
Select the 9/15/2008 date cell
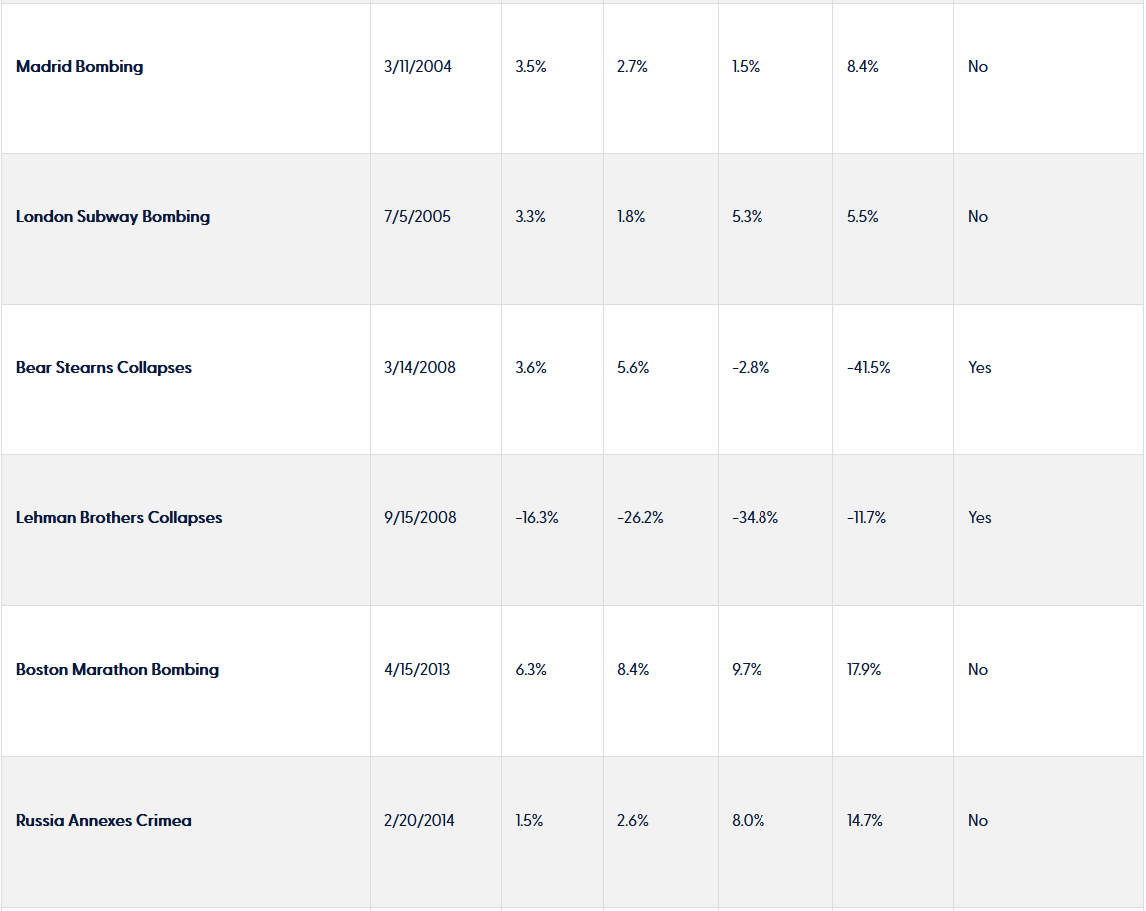coord(420,518)
